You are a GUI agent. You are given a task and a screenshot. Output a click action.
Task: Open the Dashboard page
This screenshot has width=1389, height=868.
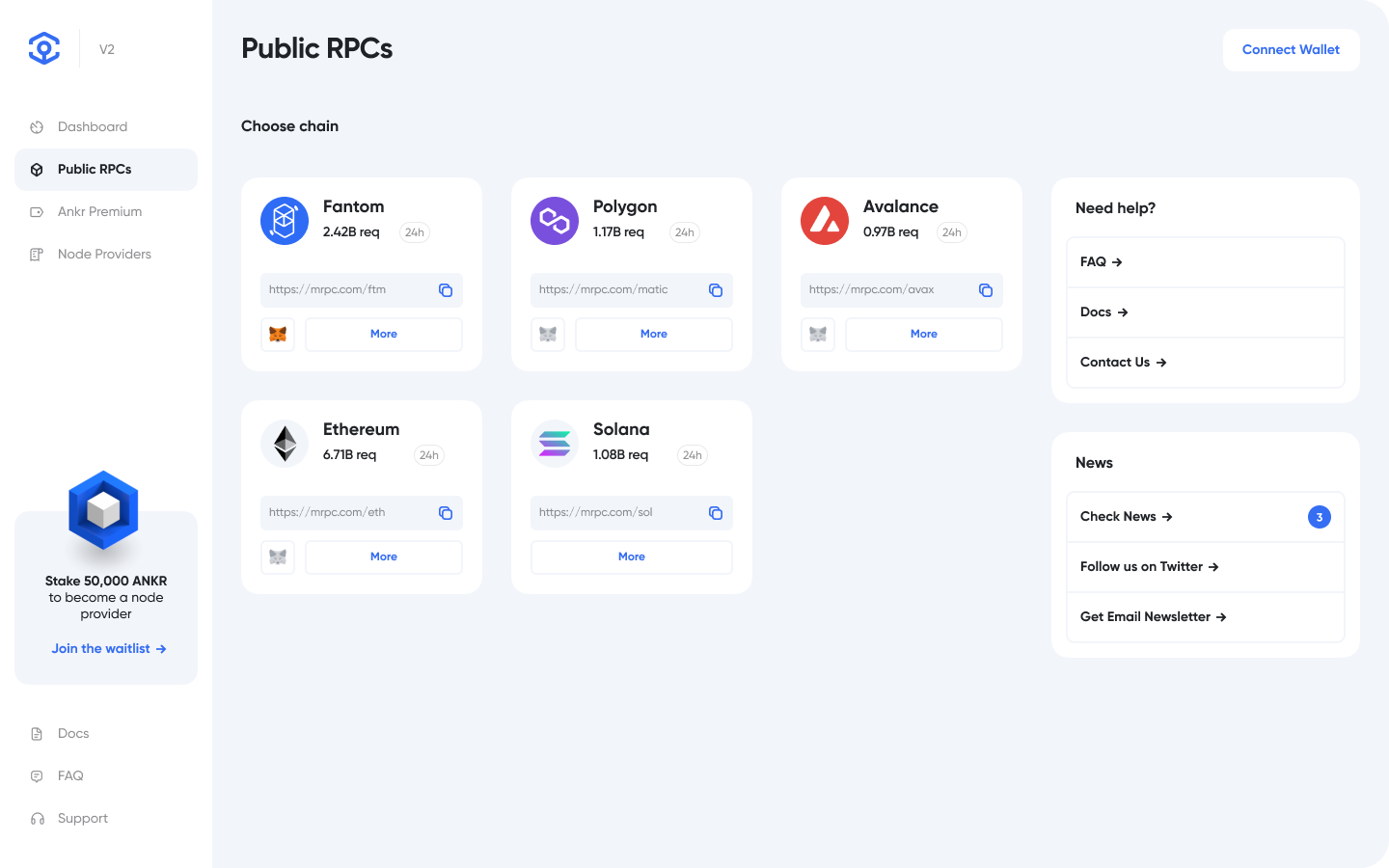click(x=106, y=127)
